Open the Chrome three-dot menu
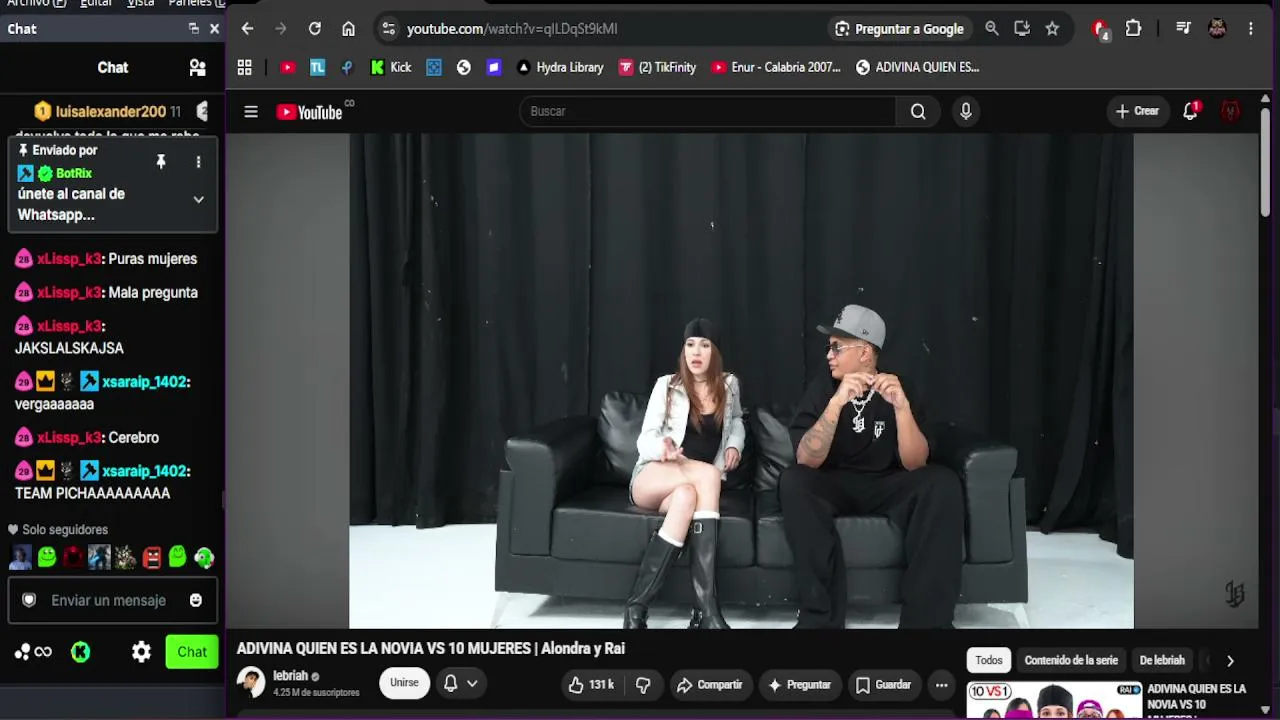The height and width of the screenshot is (720, 1280). (x=1251, y=29)
